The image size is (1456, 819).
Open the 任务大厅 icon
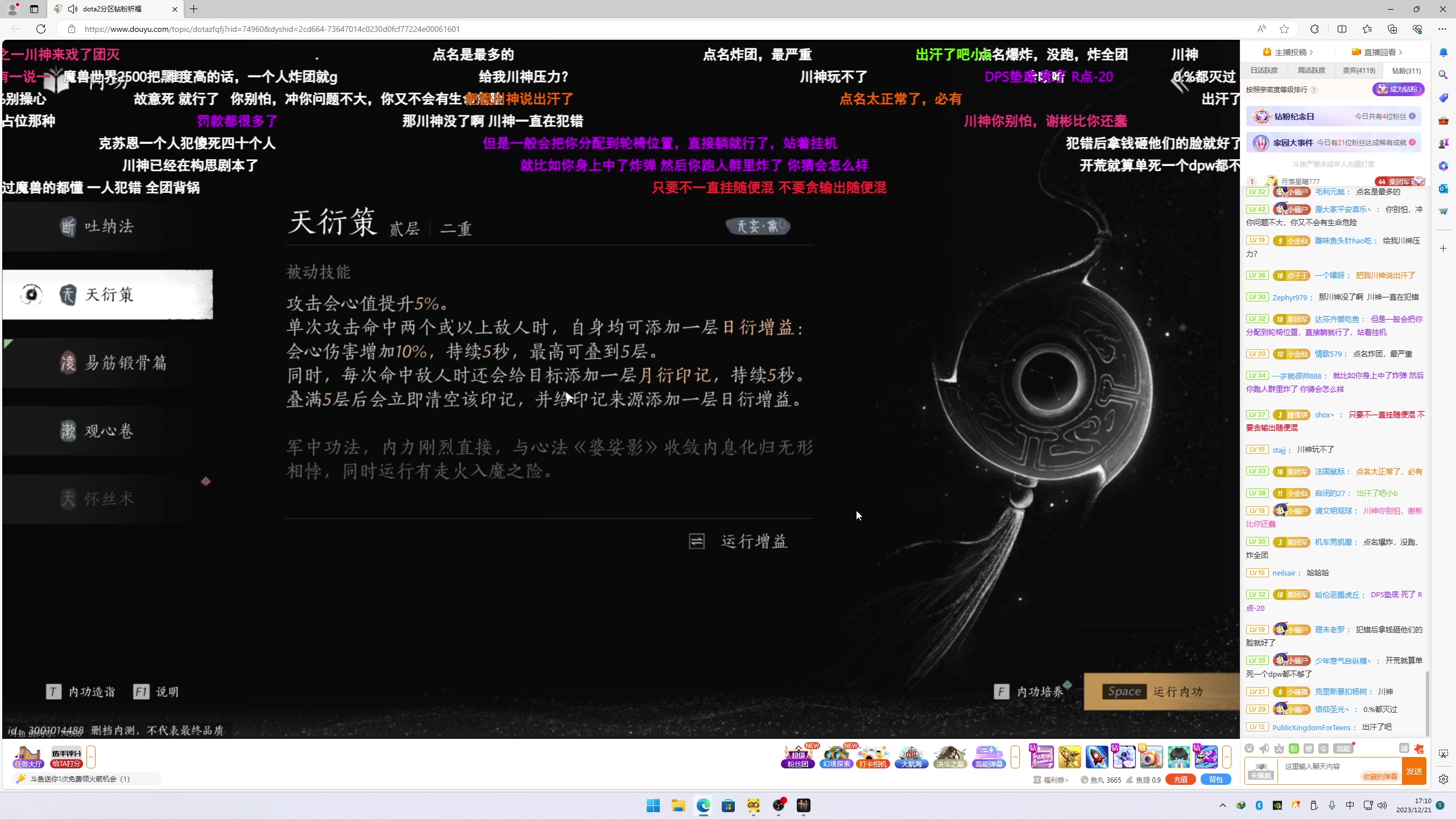pos(28,757)
